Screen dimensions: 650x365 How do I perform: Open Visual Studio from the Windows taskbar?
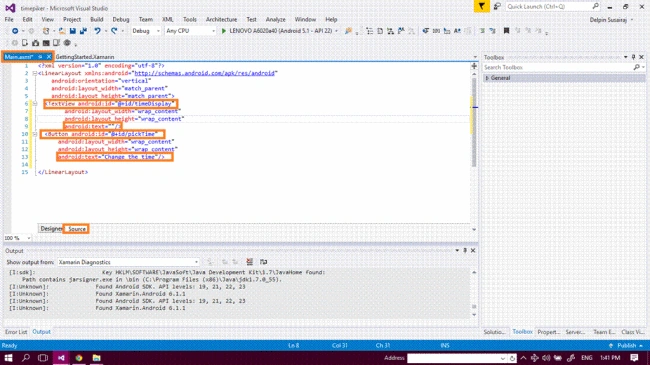(x=61, y=358)
